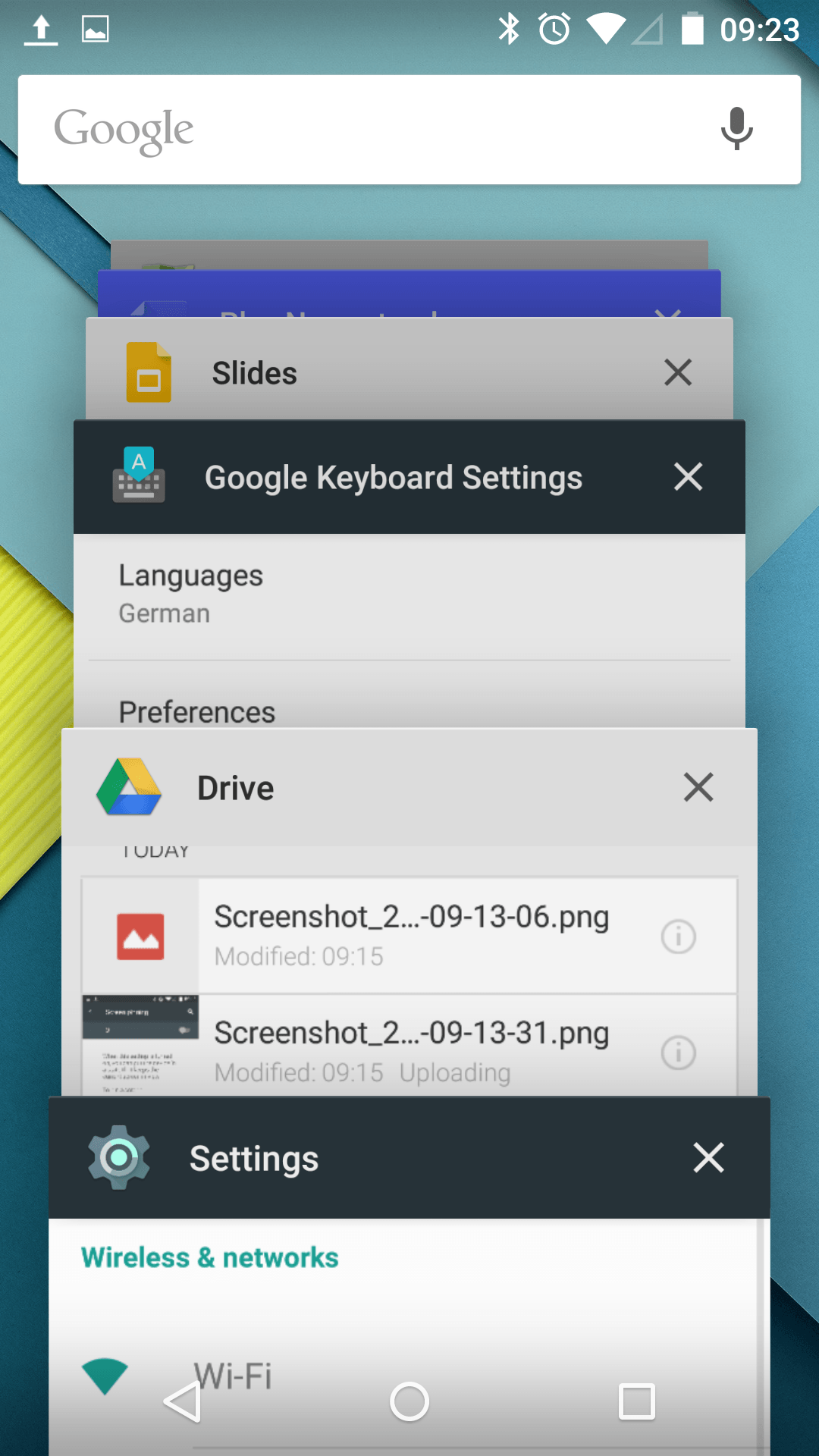The width and height of the screenshot is (819, 1456).
Task: Dismiss the Google Keyboard Settings card
Action: point(688,477)
